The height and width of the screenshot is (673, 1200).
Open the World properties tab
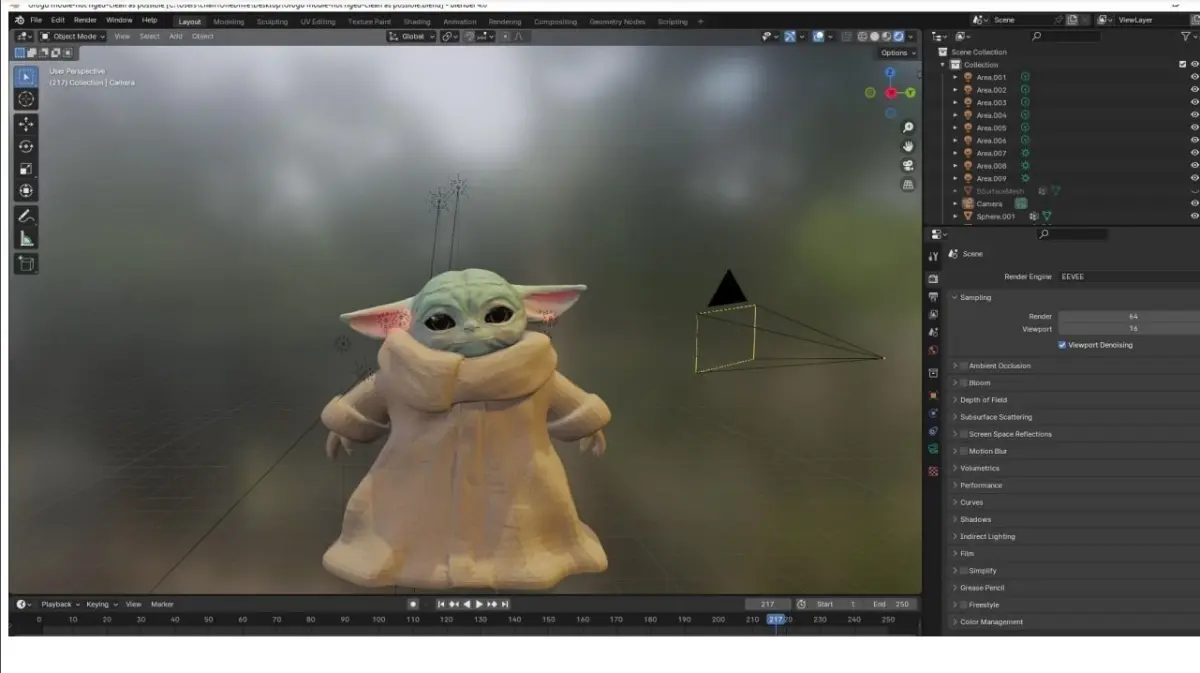(933, 350)
